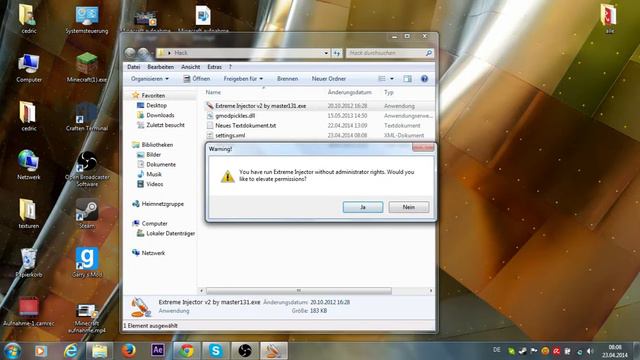Viewport: 640px width, 360px height.
Task: Select the Steam desktop shortcut
Action: (87, 214)
